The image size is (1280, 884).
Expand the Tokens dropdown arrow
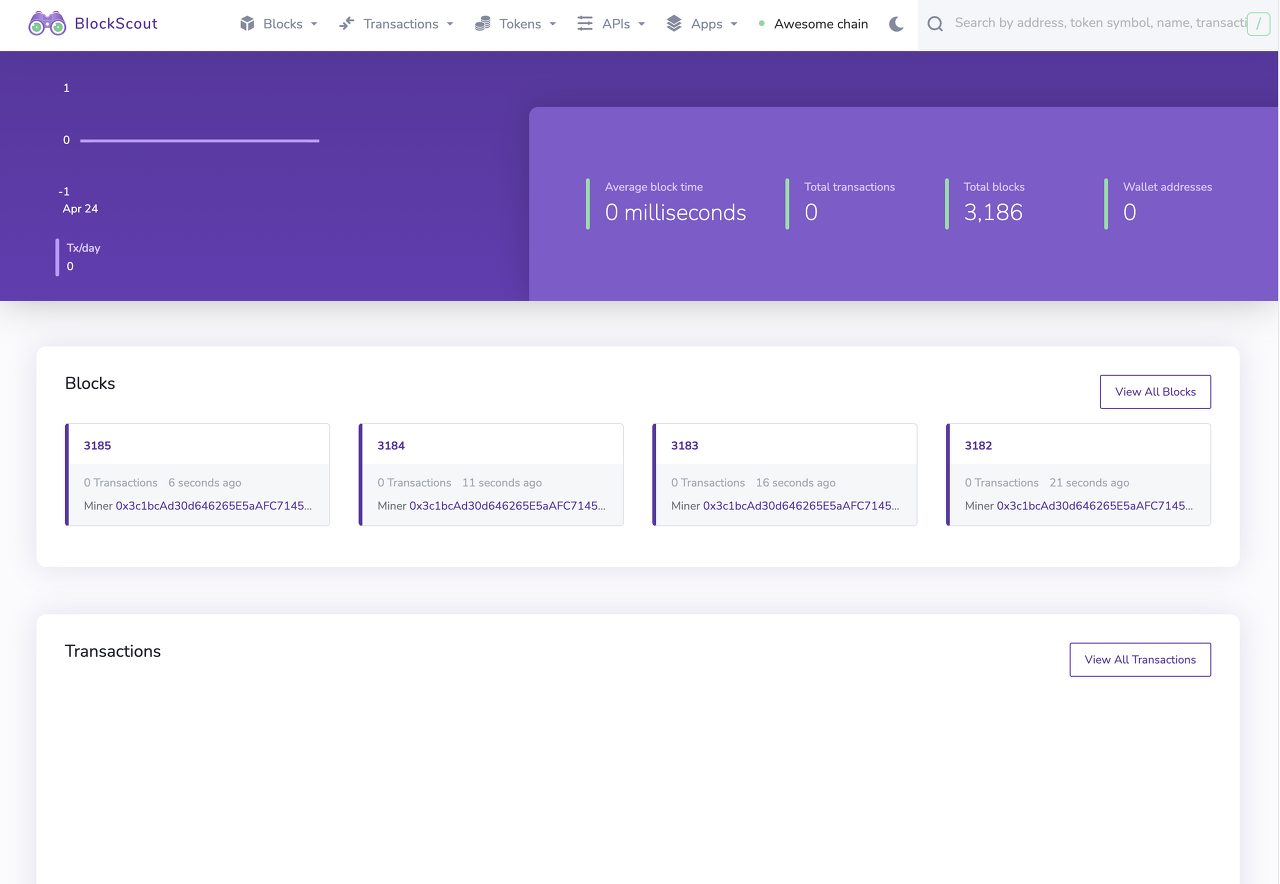coord(552,24)
